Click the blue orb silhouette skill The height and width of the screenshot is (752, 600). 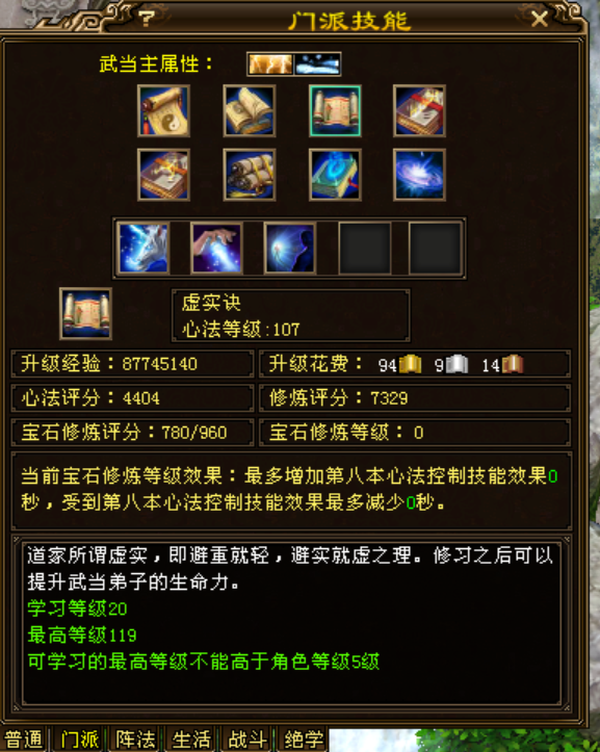(290, 248)
